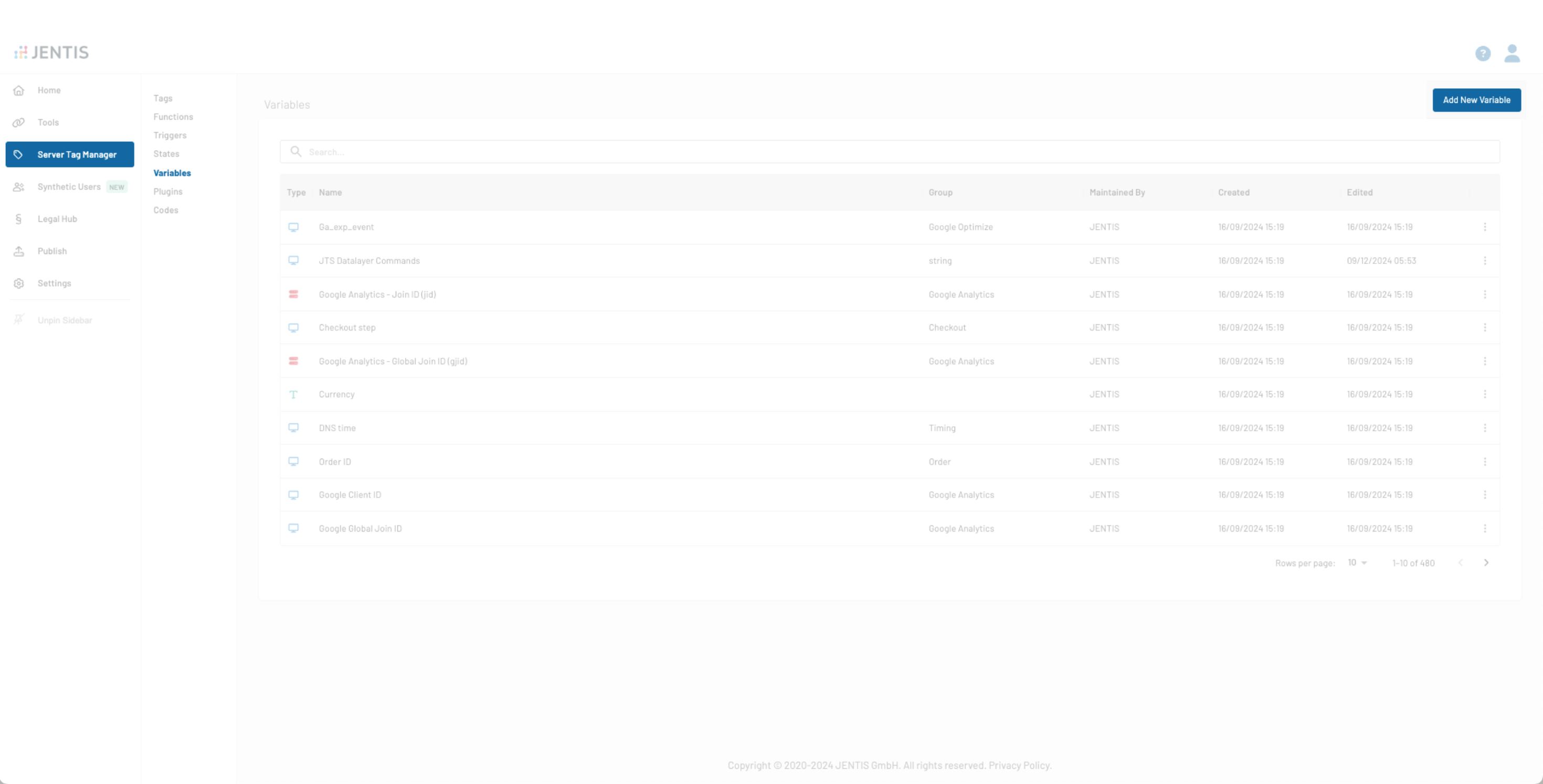1543x784 pixels.
Task: Expand the Rows per page dropdown
Action: [1357, 563]
